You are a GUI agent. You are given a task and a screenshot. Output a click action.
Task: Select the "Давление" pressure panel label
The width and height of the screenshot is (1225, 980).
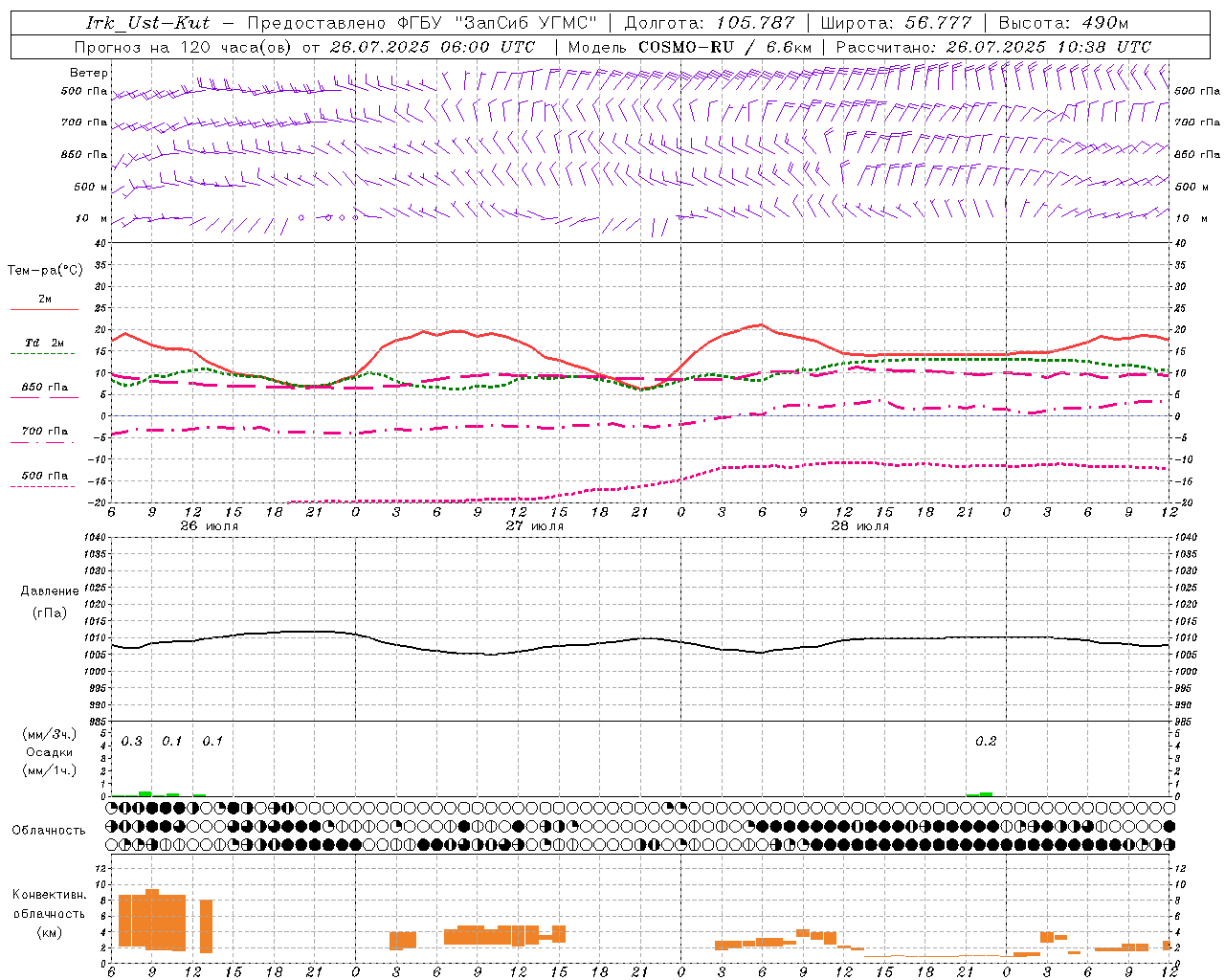(x=50, y=591)
